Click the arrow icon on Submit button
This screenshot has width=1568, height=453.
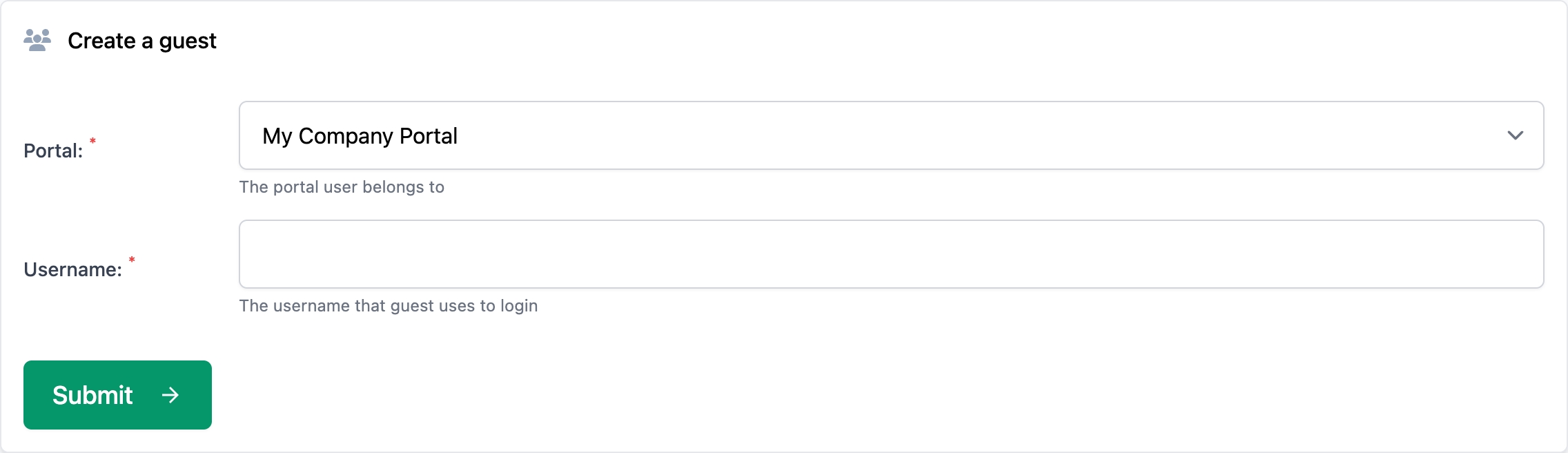[170, 395]
